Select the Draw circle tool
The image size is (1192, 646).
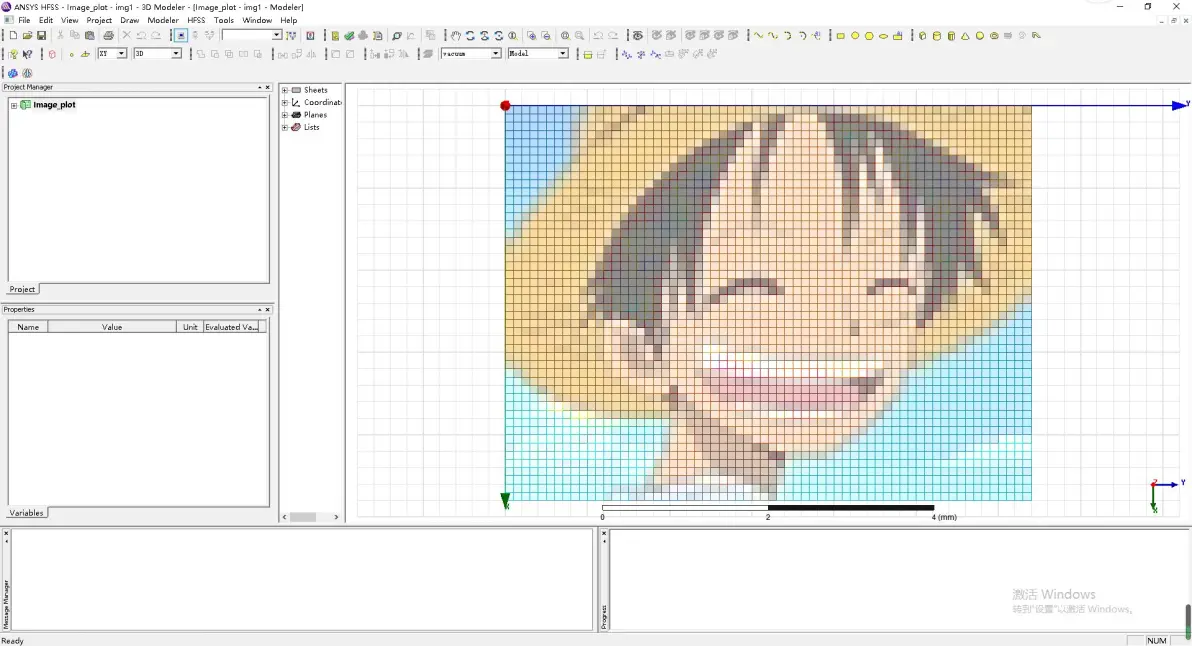coord(854,36)
